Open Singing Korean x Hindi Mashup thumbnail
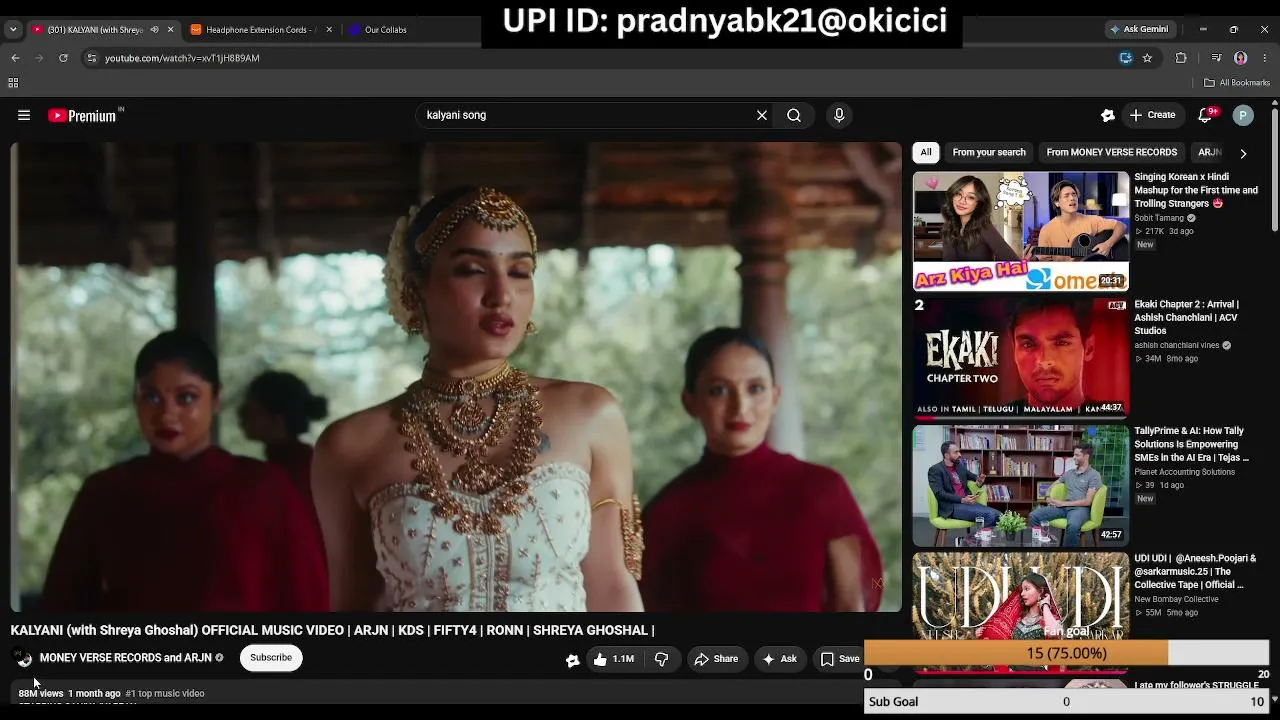Screen dimensions: 1280x720 pos(1021,231)
